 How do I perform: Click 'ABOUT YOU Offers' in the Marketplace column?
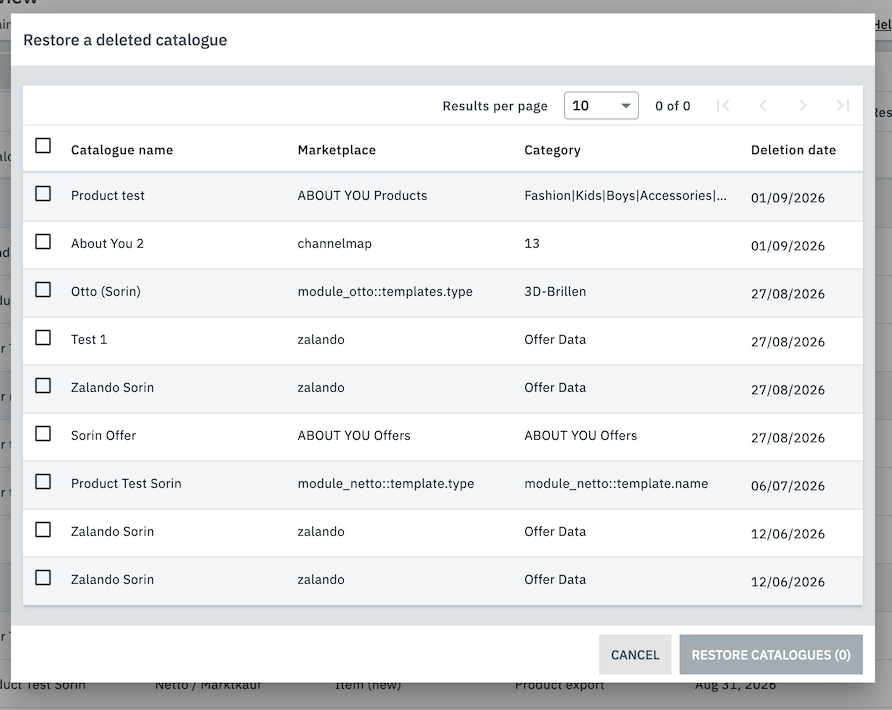tap(354, 435)
